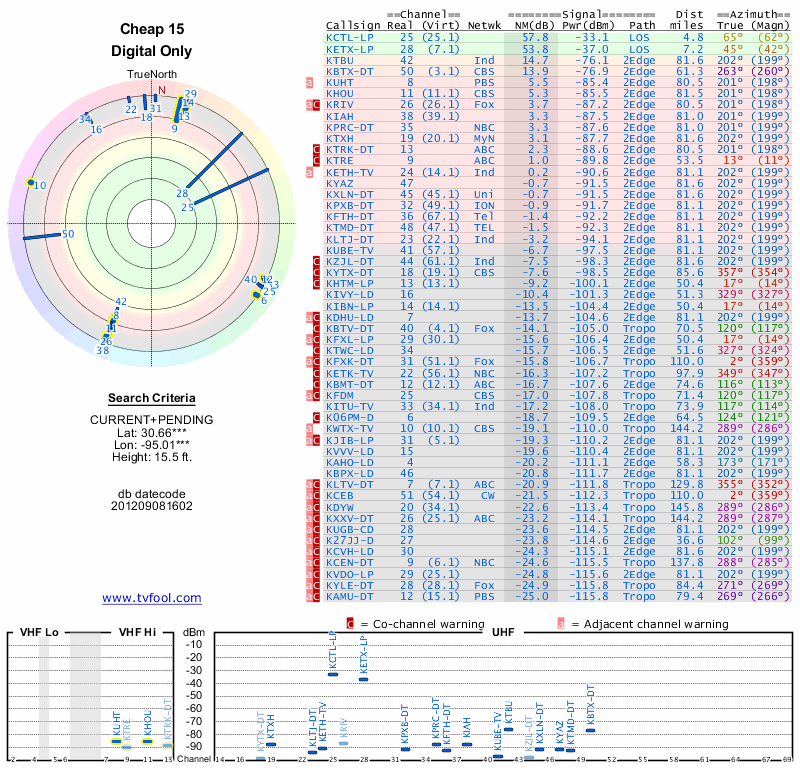Click the KBTX-DT marker in the UHF chart
The width and height of the screenshot is (800, 768).
click(x=590, y=730)
